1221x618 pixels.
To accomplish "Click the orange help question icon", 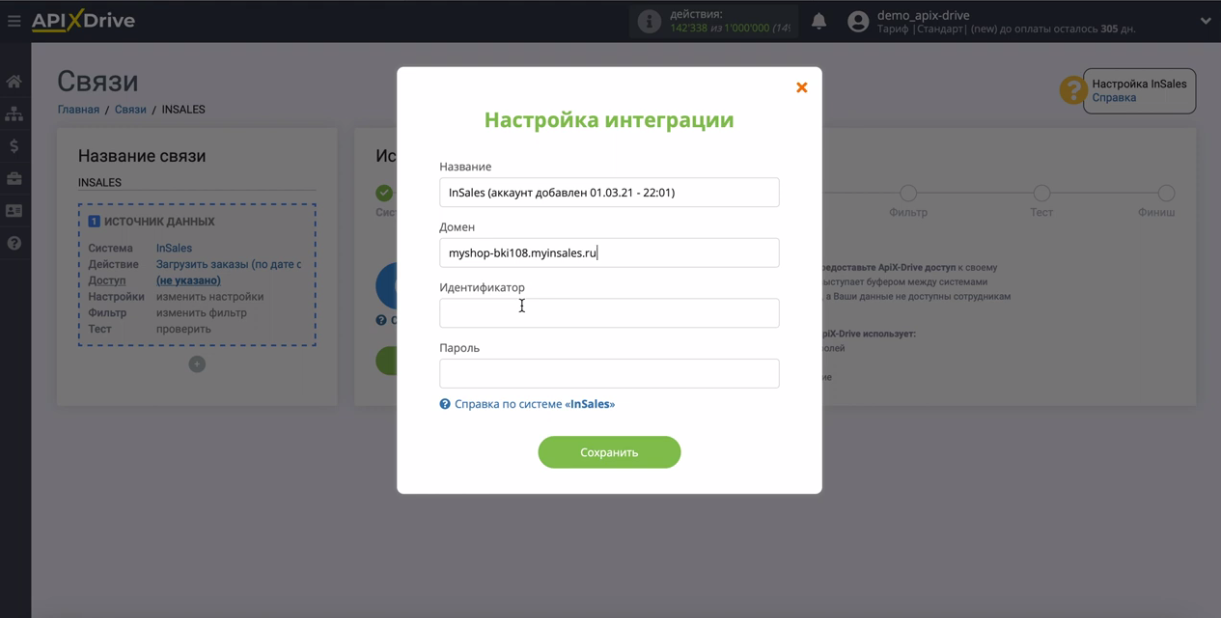I will (1073, 90).
